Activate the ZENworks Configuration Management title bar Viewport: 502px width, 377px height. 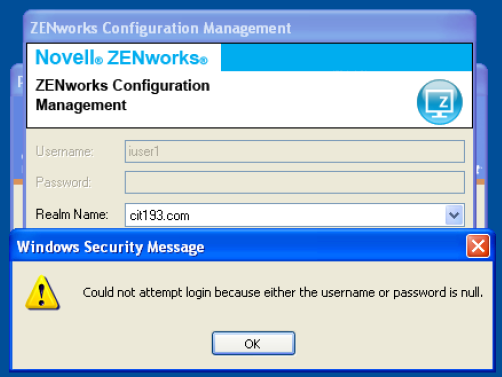coord(249,28)
